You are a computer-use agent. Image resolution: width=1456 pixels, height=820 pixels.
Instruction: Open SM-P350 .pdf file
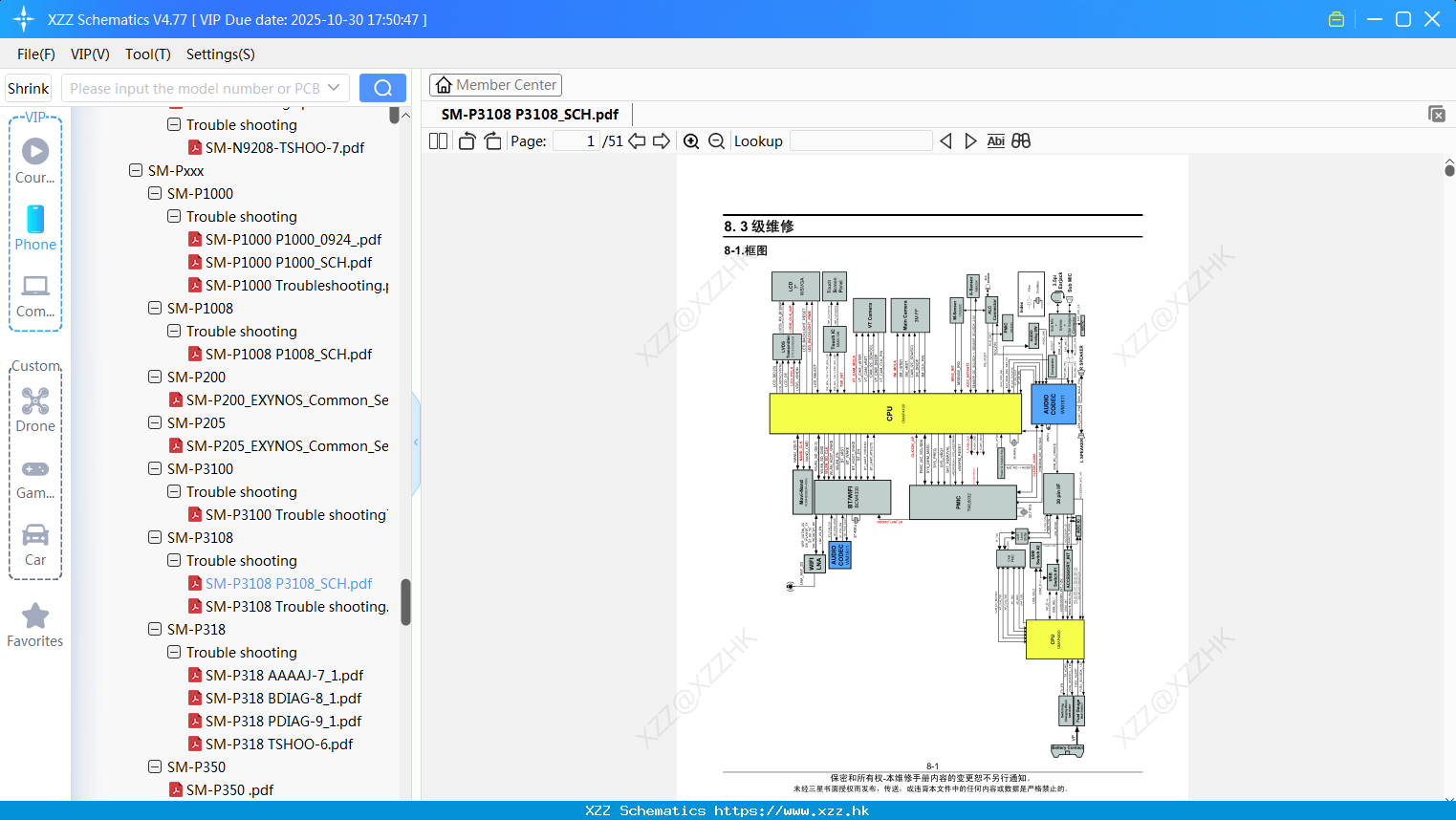(x=229, y=789)
